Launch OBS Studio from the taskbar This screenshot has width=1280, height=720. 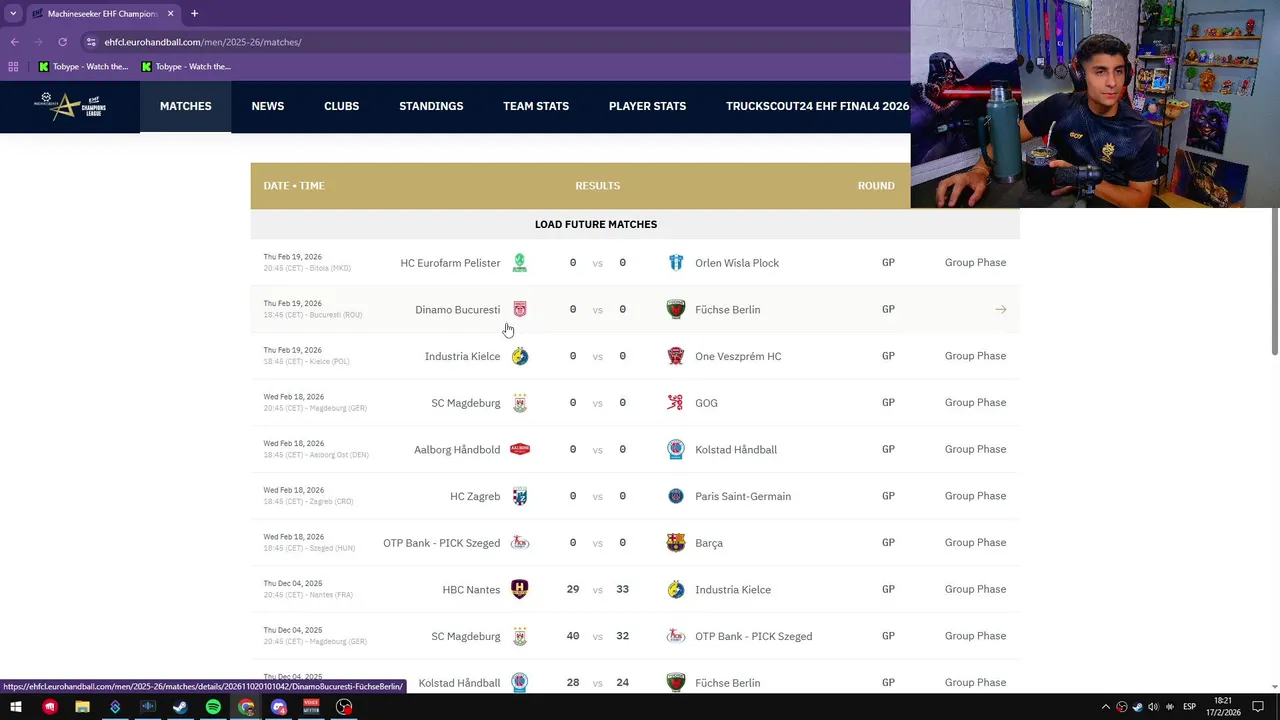pos(344,707)
